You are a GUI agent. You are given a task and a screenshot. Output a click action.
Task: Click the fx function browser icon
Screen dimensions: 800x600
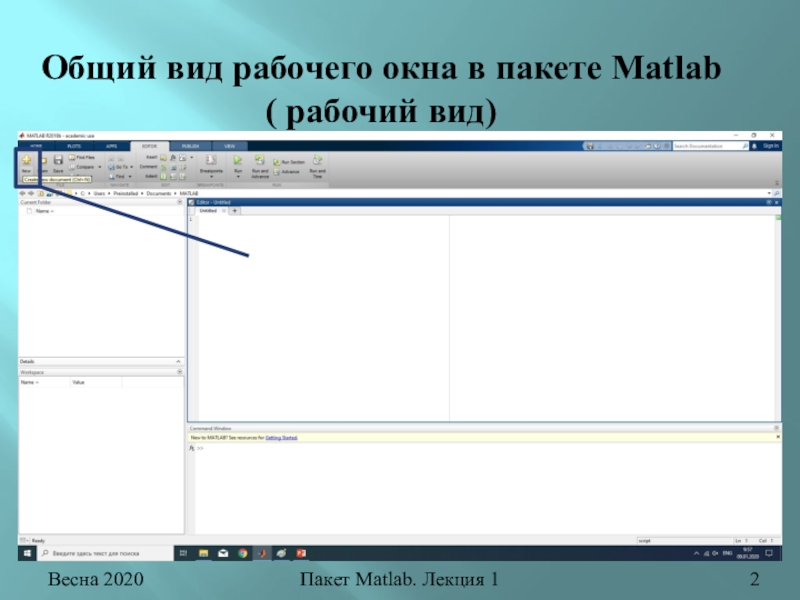[x=191, y=448]
